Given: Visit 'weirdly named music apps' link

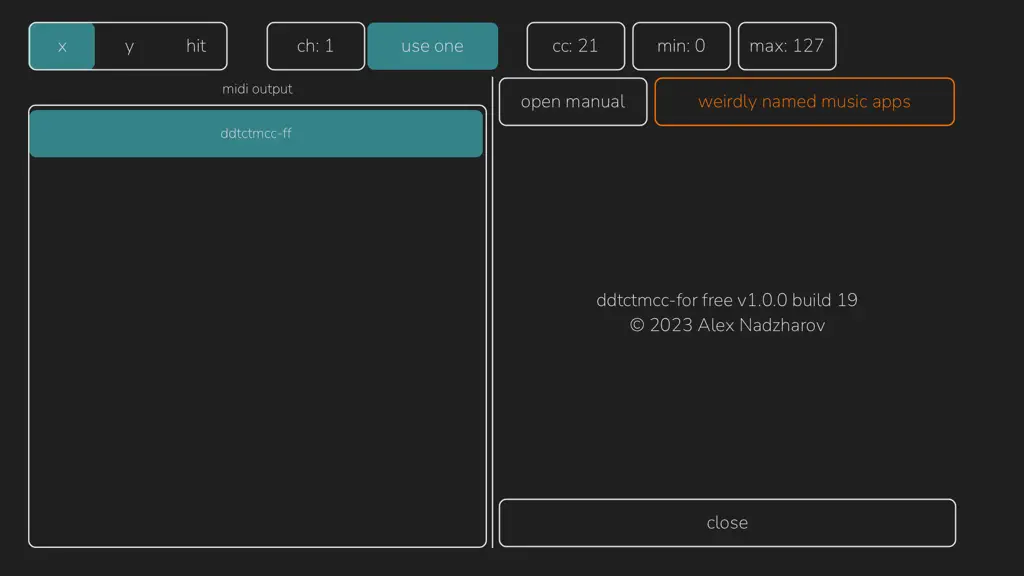Looking at the screenshot, I should (805, 102).
